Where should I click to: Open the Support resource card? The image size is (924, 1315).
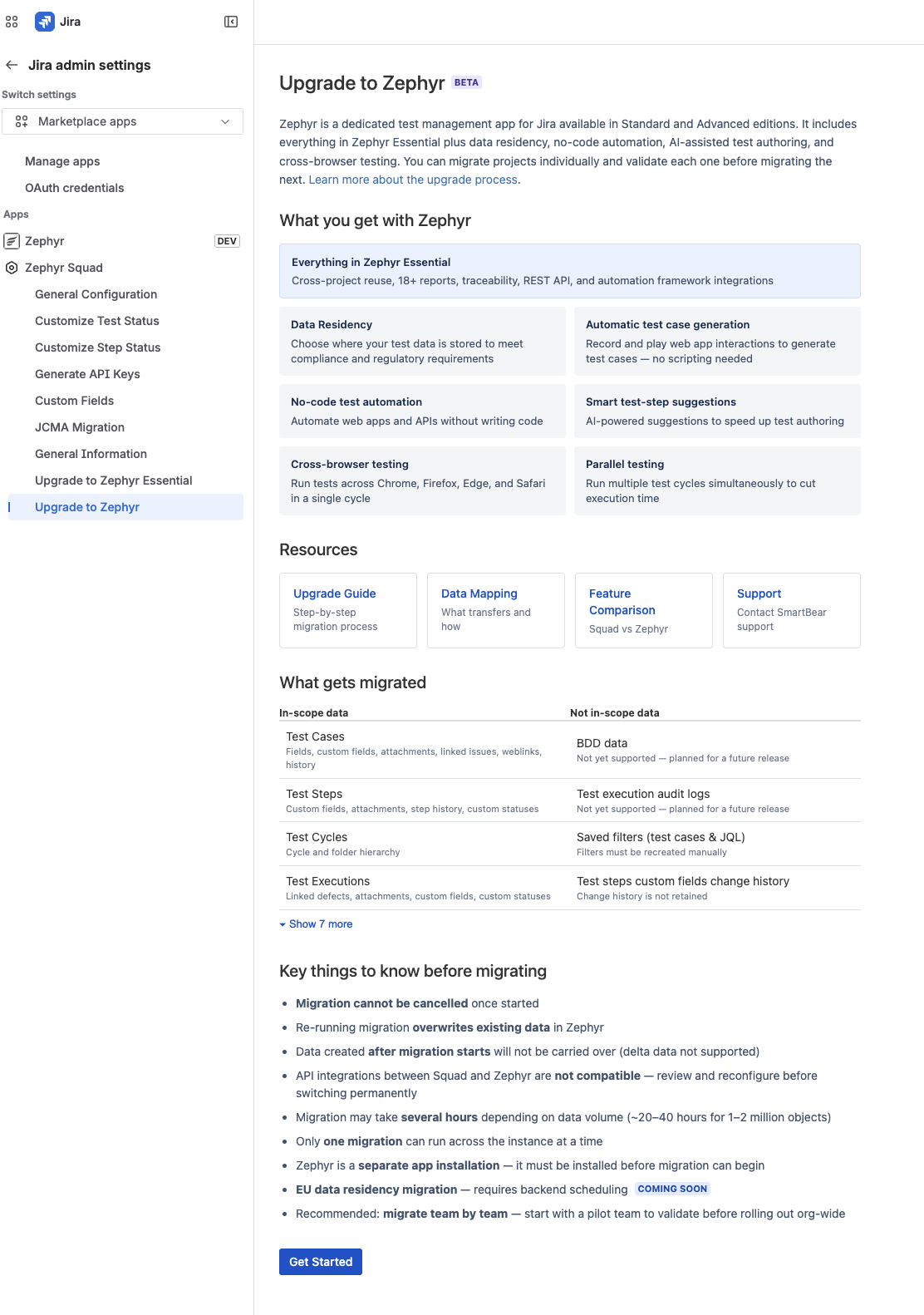pos(792,610)
